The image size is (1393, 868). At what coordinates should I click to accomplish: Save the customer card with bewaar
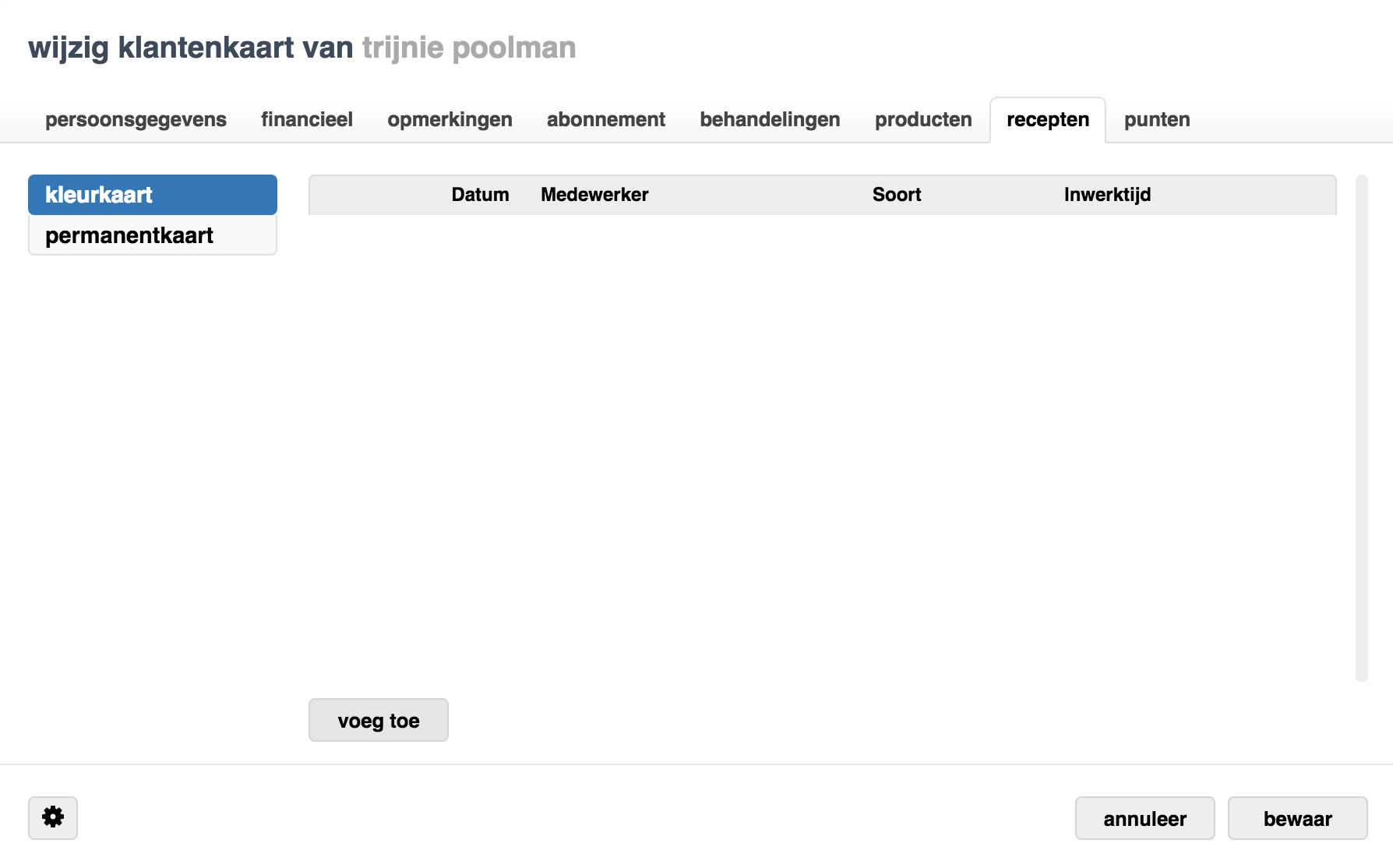pyautogui.click(x=1297, y=818)
